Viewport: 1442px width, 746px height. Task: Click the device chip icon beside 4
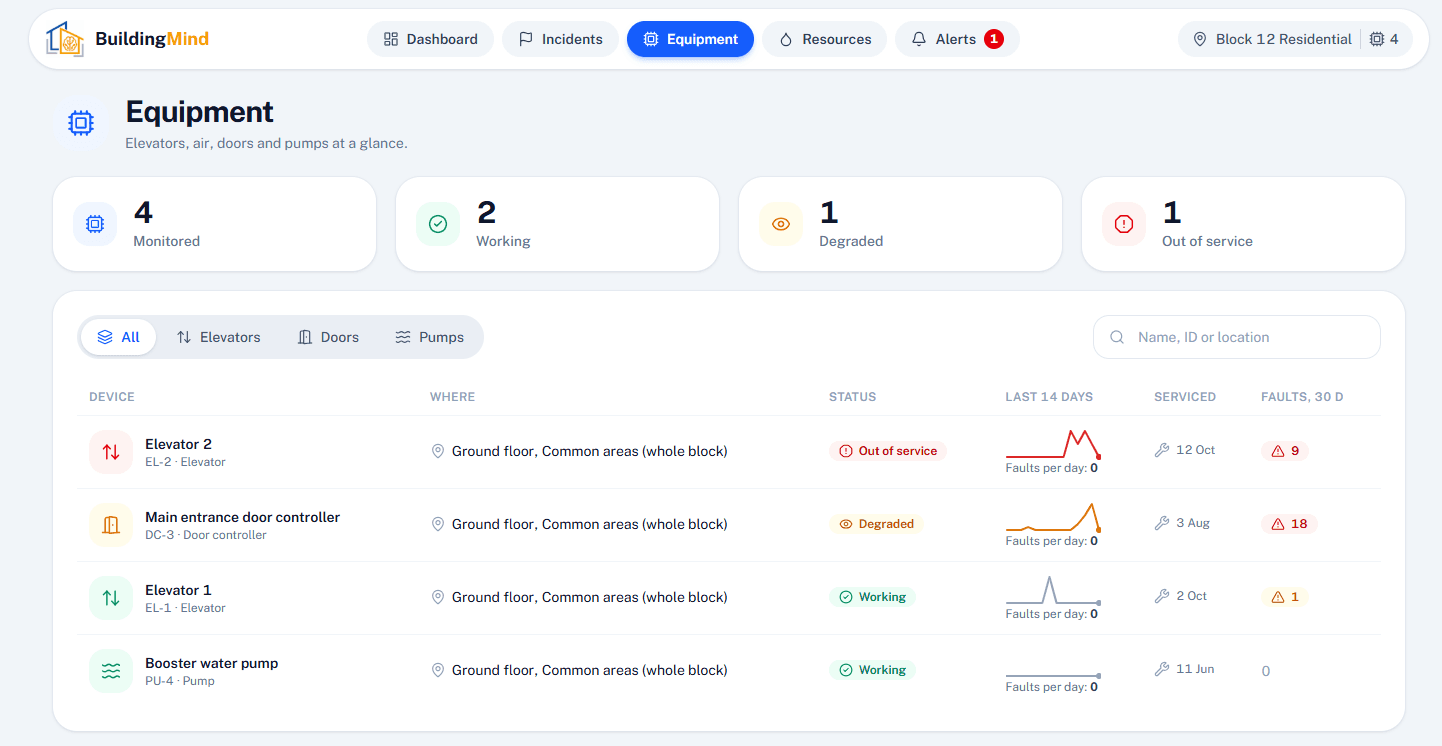[1377, 39]
